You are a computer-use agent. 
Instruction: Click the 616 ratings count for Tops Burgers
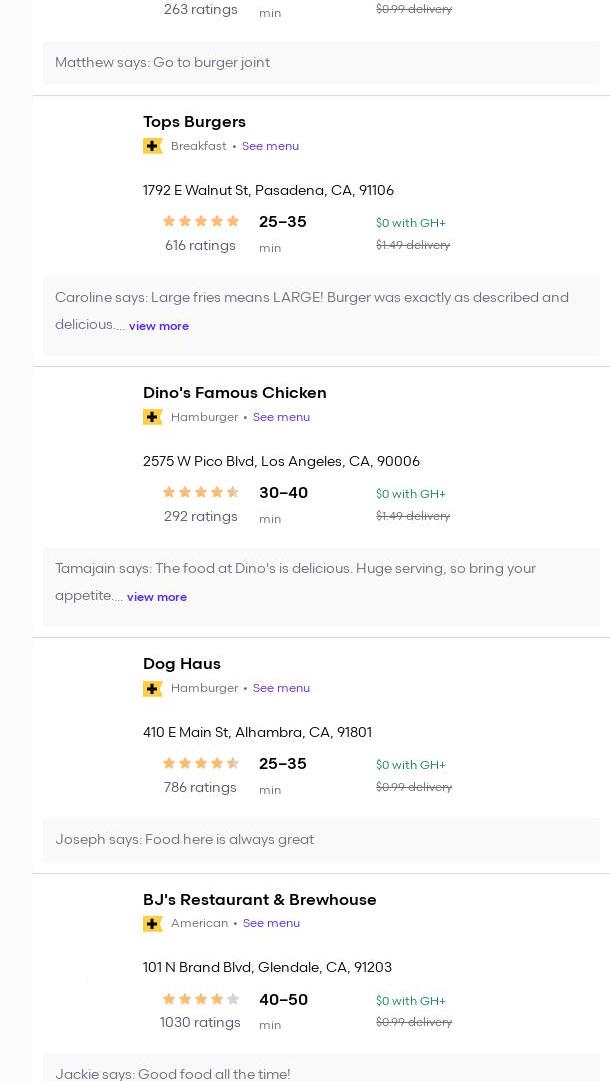pyautogui.click(x=200, y=246)
